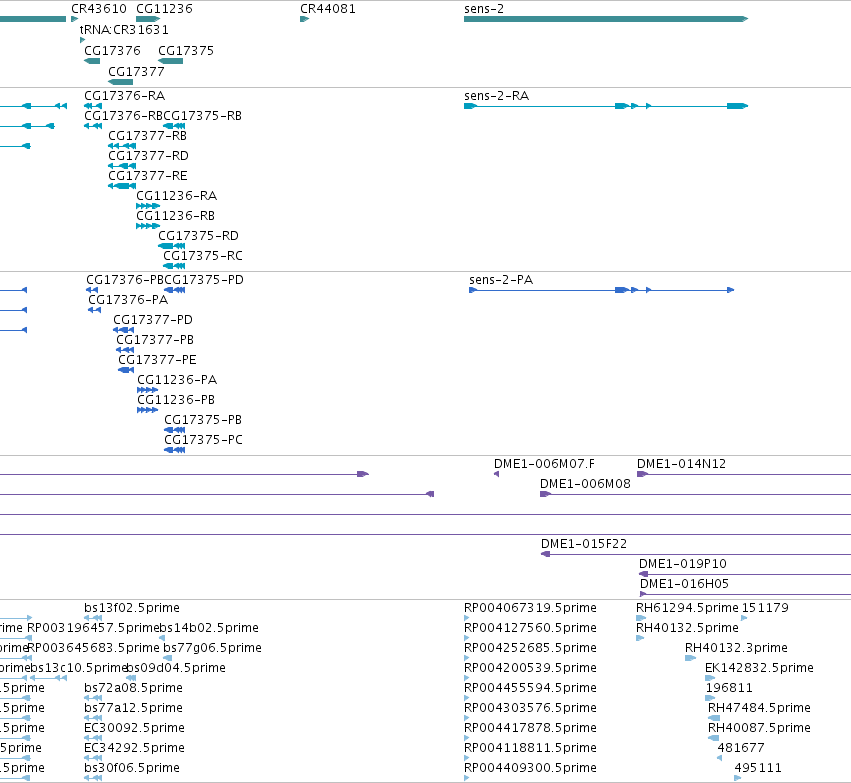Select the sens-2-PA protein label
Viewport: 851px width, 783px height.
(x=501, y=279)
